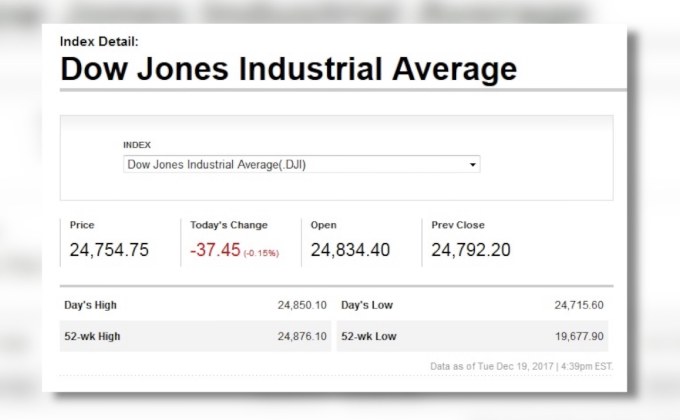Click the Day's High value 24,850.10
This screenshot has height=420, width=680.
coord(302,305)
